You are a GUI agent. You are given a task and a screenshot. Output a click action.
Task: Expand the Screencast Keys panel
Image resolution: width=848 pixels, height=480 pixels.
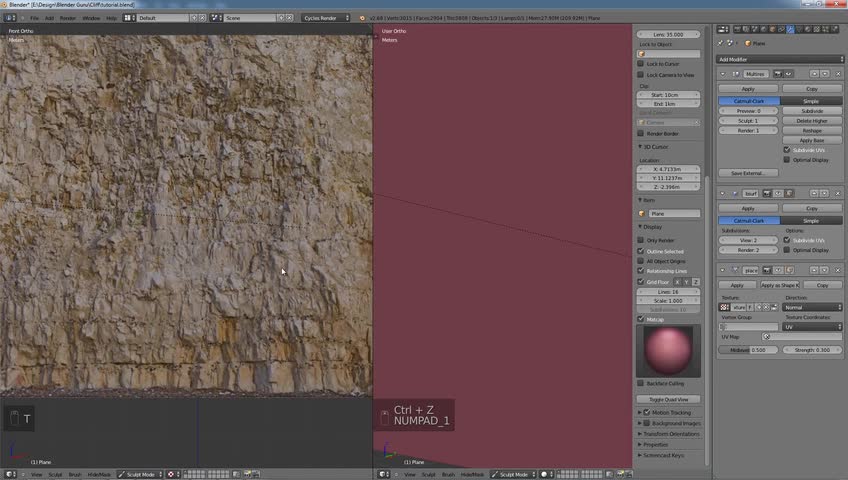point(640,455)
